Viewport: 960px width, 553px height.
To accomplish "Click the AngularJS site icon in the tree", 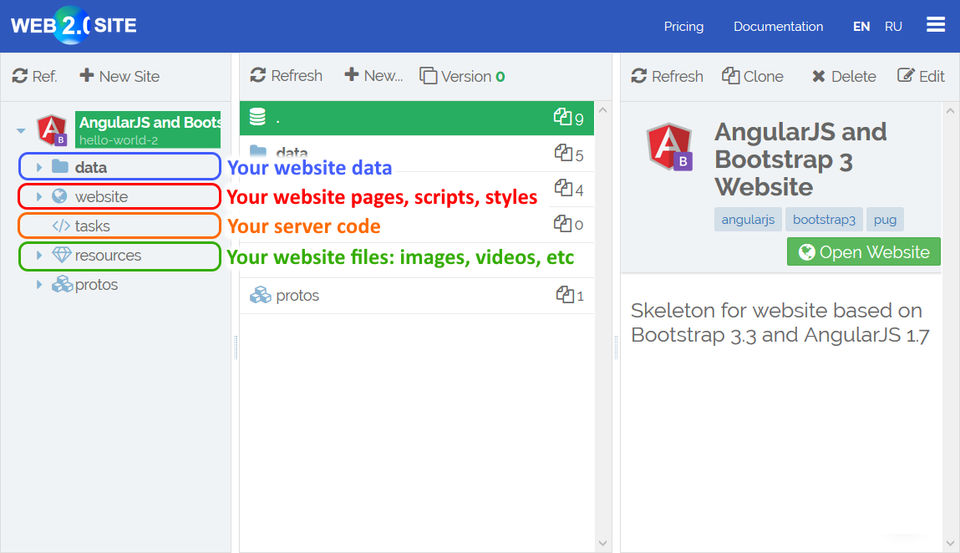I will point(52,130).
